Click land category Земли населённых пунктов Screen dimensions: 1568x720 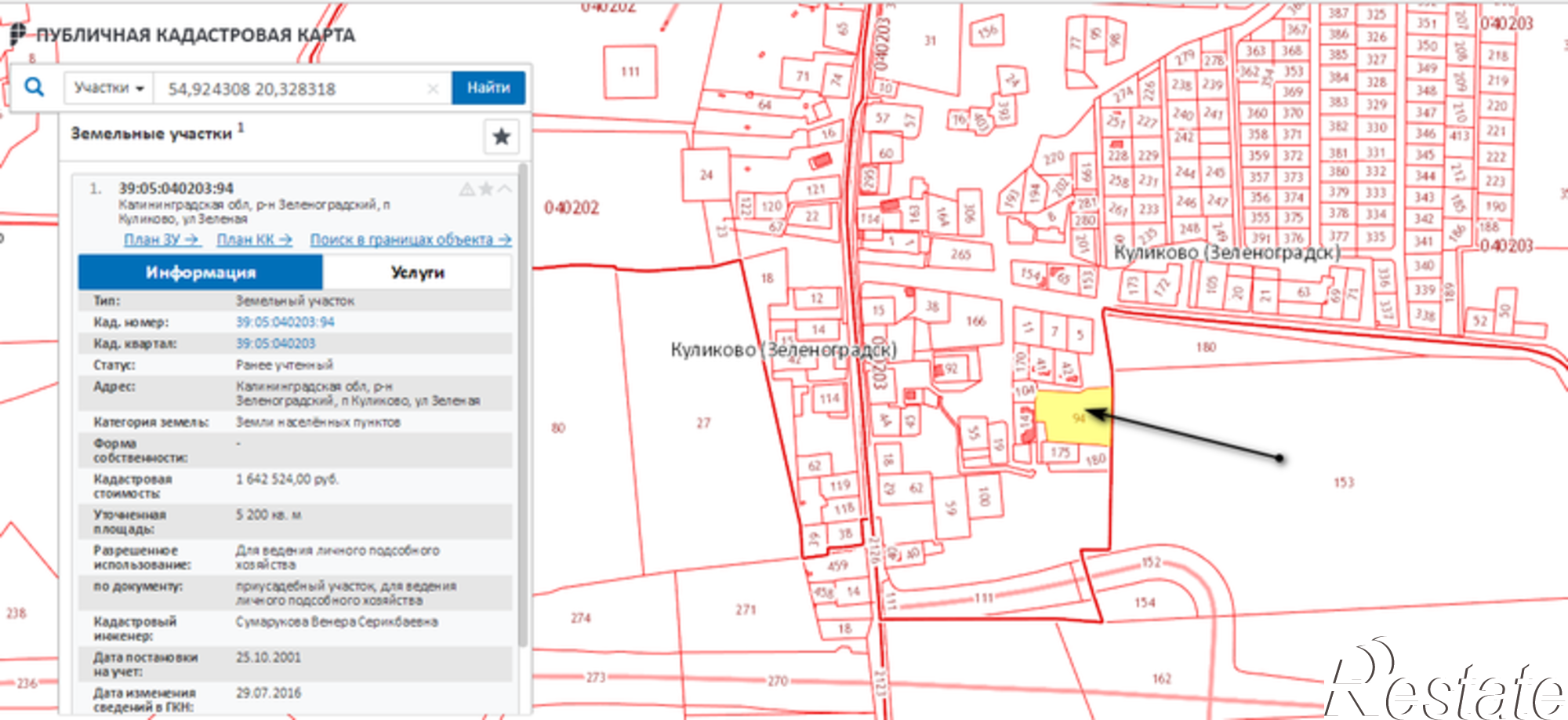(x=318, y=422)
